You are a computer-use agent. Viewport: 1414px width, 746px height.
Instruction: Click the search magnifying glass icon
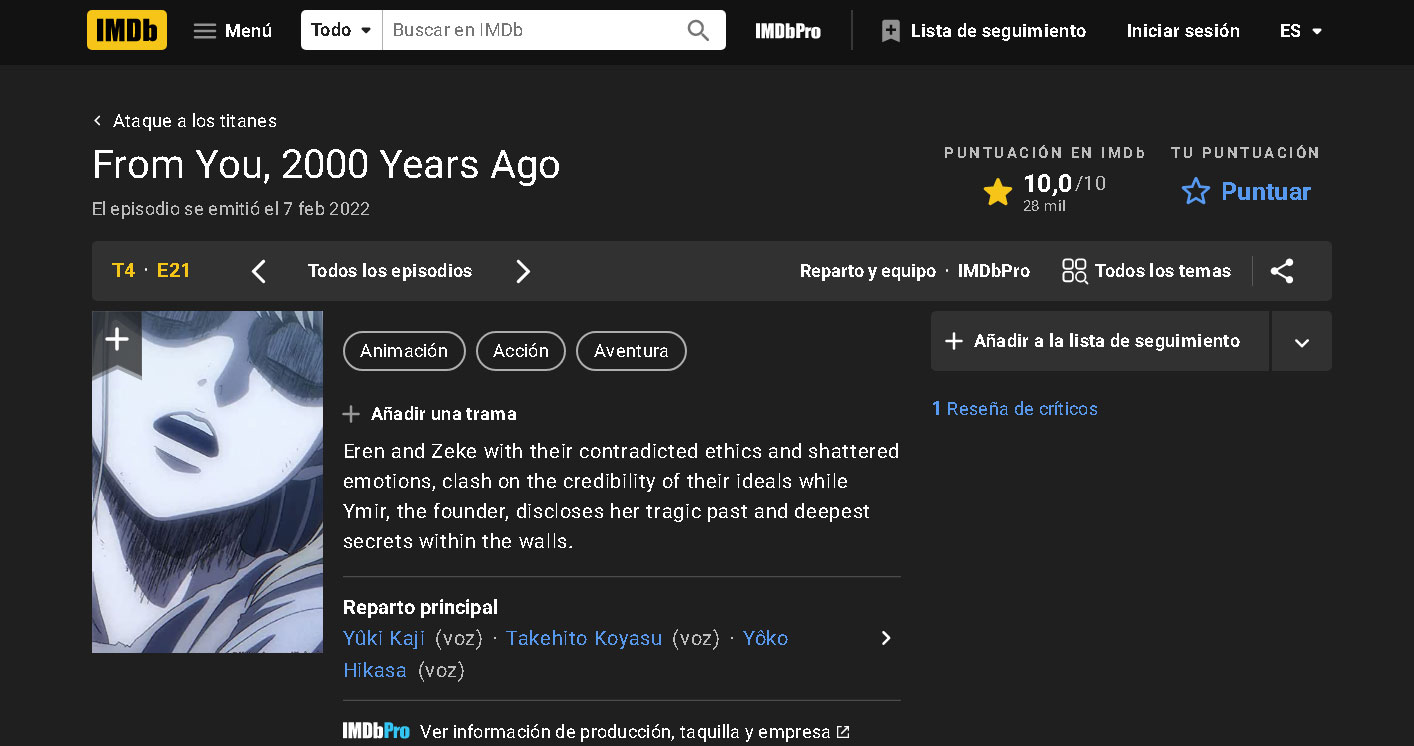(698, 30)
